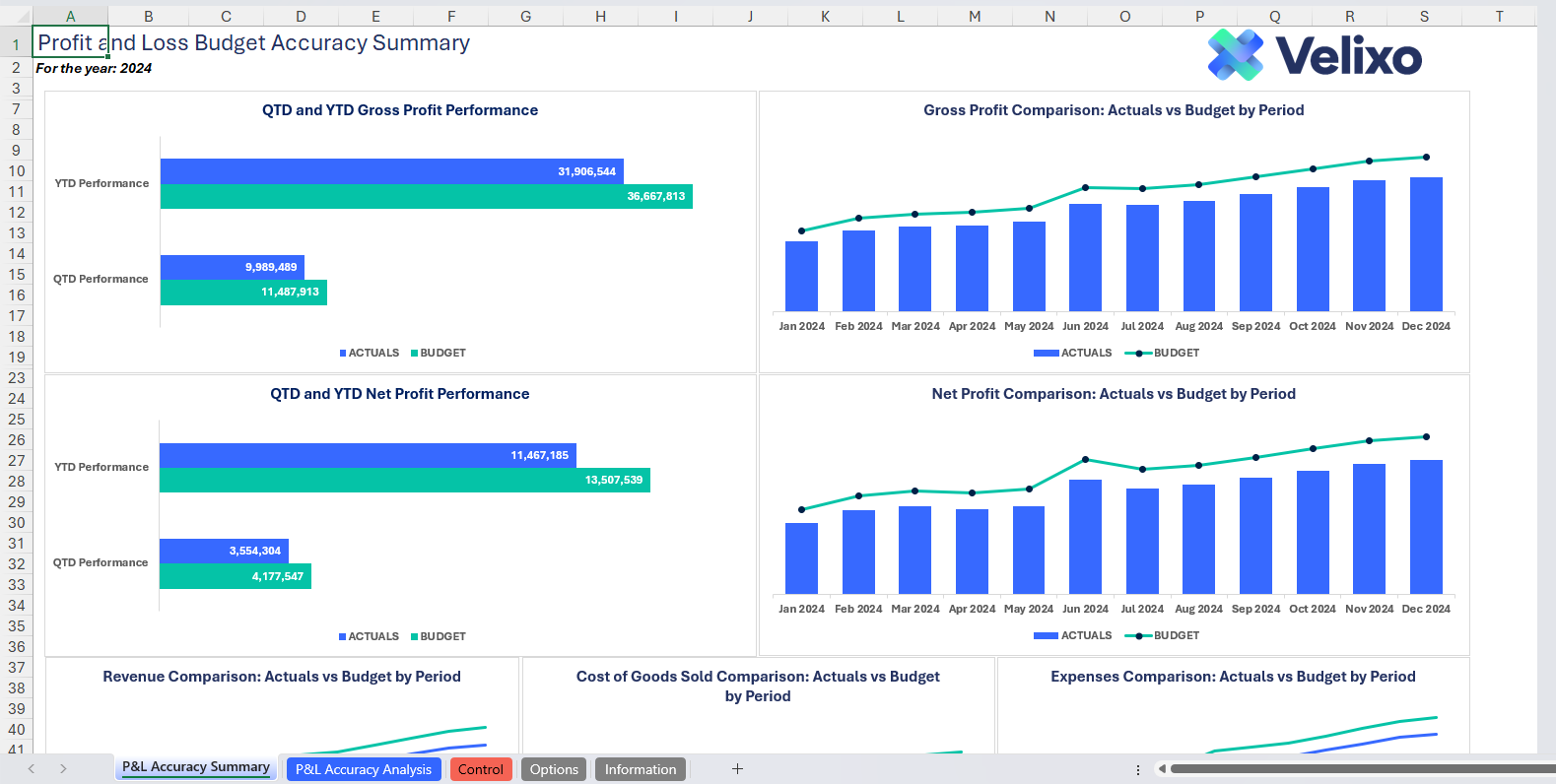Image resolution: width=1556 pixels, height=784 pixels.
Task: Click the YTD Gross Profit budget bar 36,667,813
Action: (x=426, y=197)
